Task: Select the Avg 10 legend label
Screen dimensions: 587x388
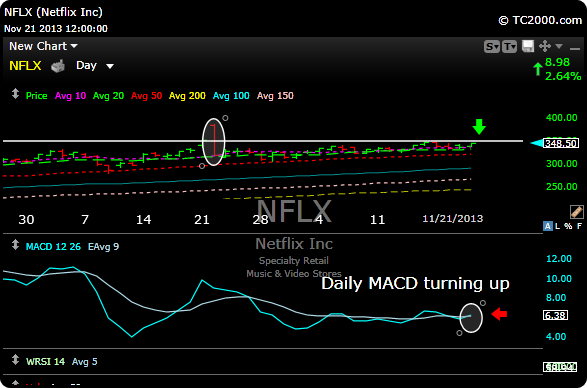Action: coord(70,96)
